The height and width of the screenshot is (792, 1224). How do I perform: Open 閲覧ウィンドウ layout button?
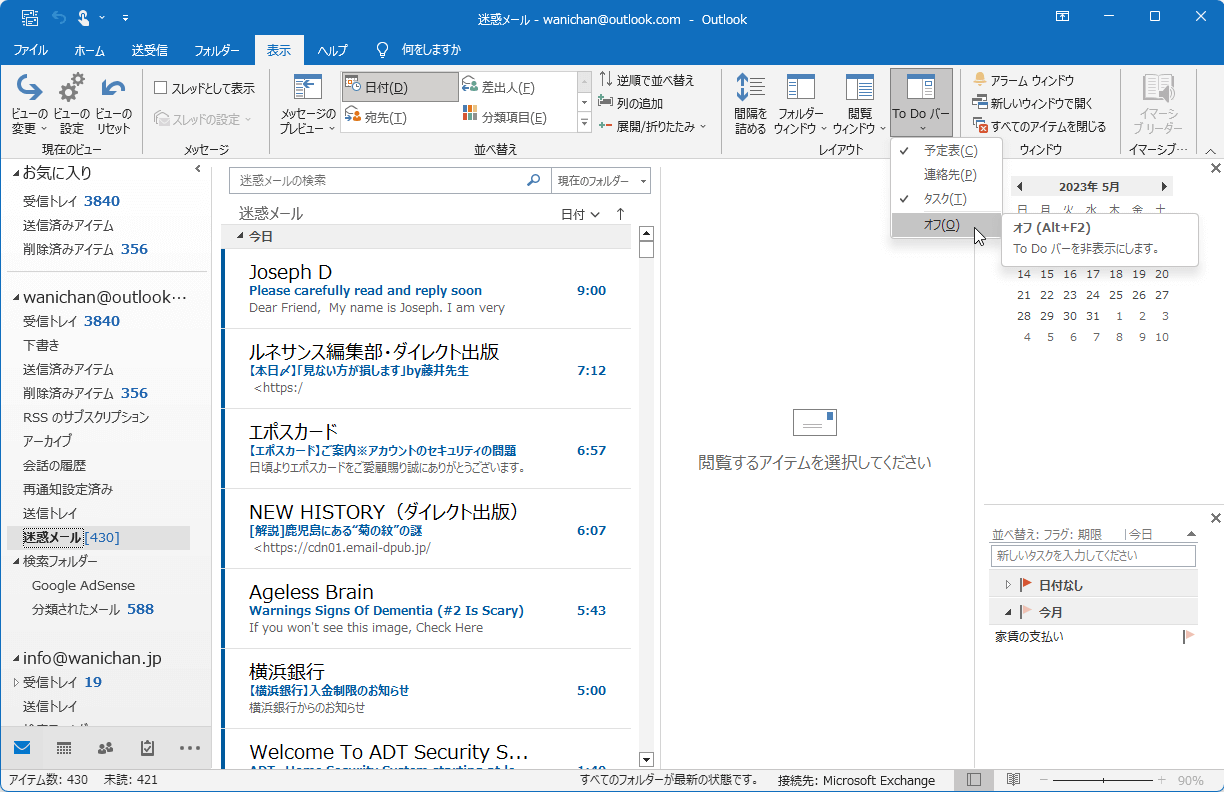[860, 105]
